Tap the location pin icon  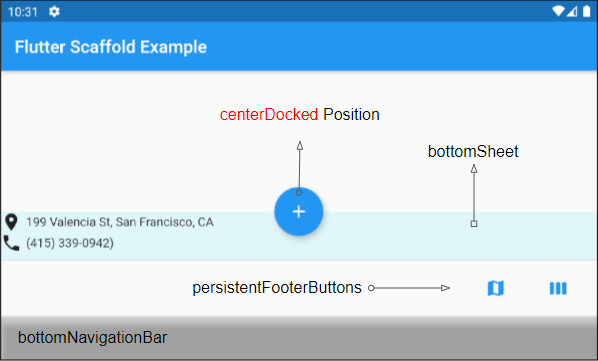[x=11, y=222]
